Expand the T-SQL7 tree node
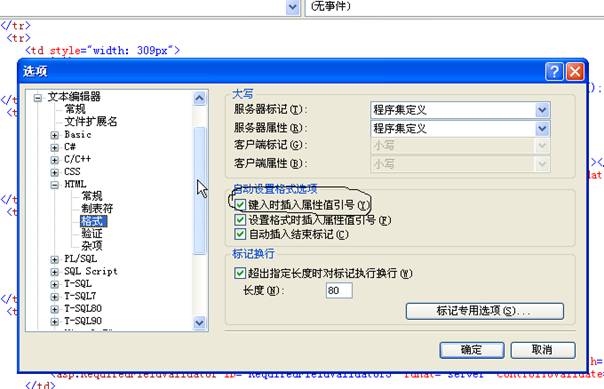Screen dimensions: 604x389 55,297
